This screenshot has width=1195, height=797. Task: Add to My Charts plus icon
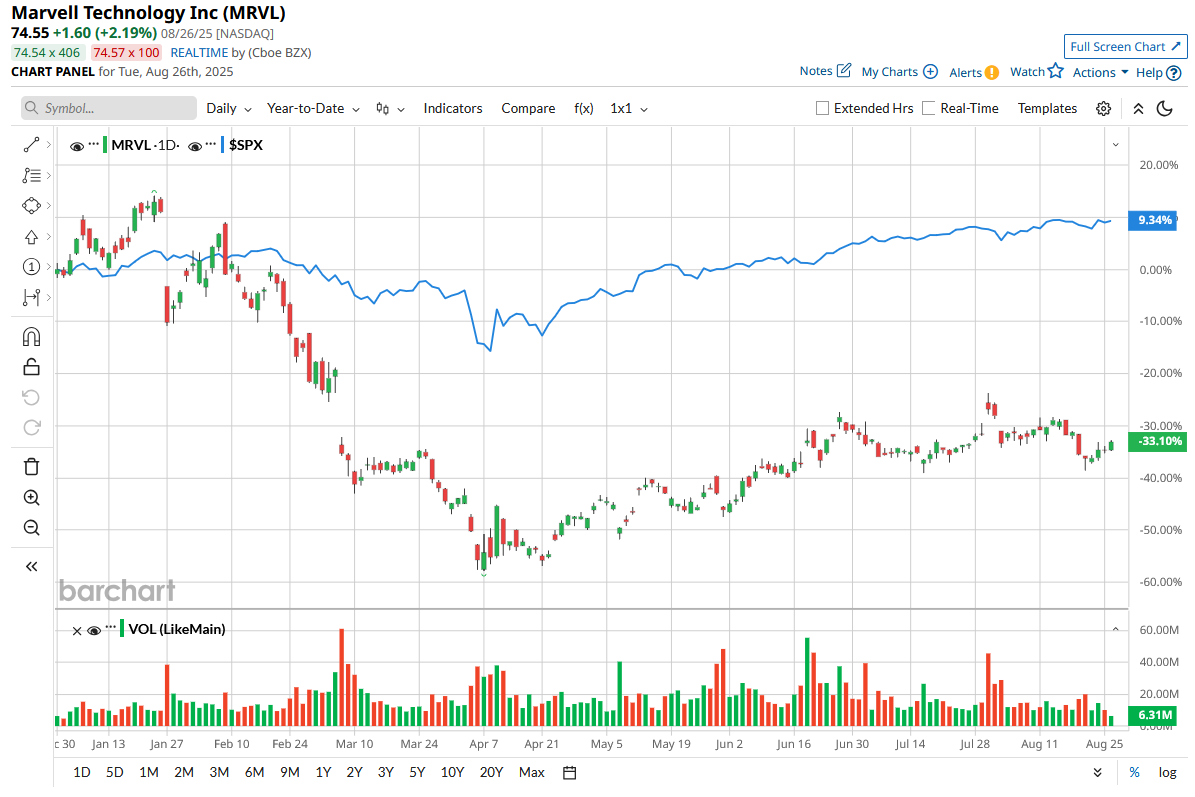tap(931, 71)
